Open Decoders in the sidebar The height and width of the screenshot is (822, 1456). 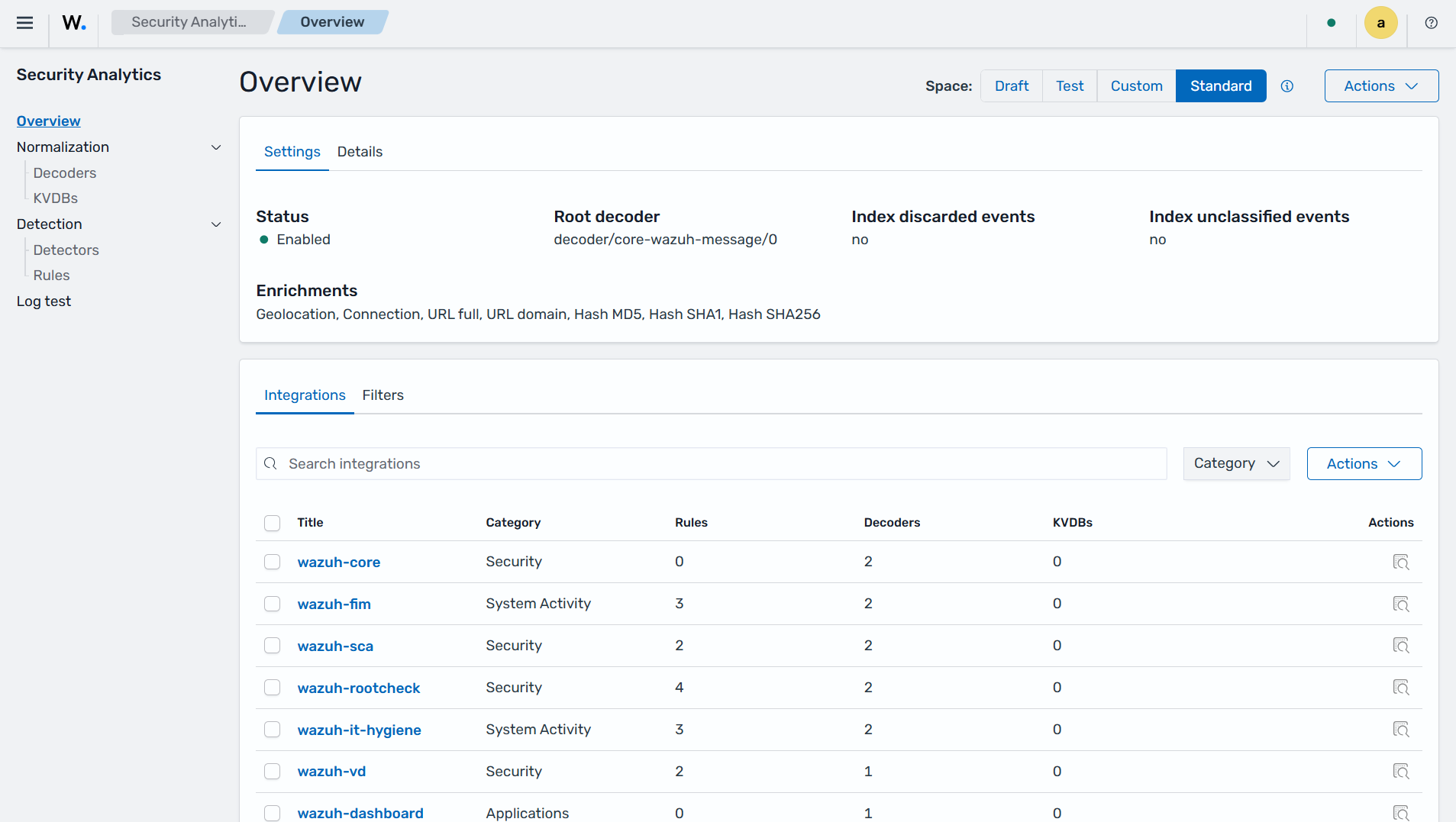click(x=64, y=173)
